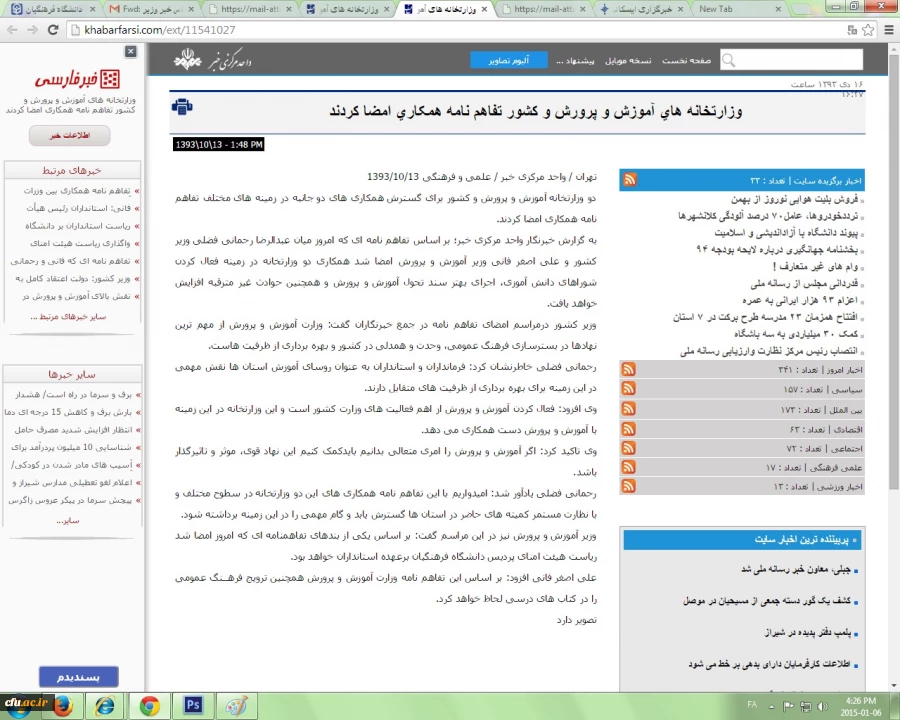Image resolution: width=900 pixels, height=720 pixels.
Task: Open the RSS feed for سیاسی news
Action: [629, 389]
